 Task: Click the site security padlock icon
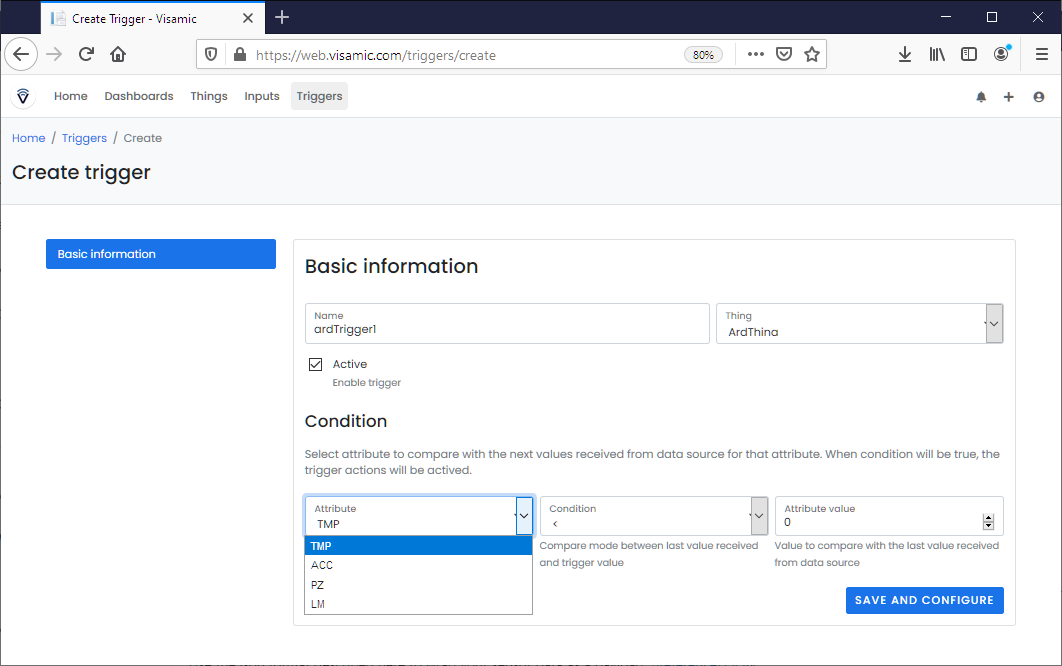(240, 54)
